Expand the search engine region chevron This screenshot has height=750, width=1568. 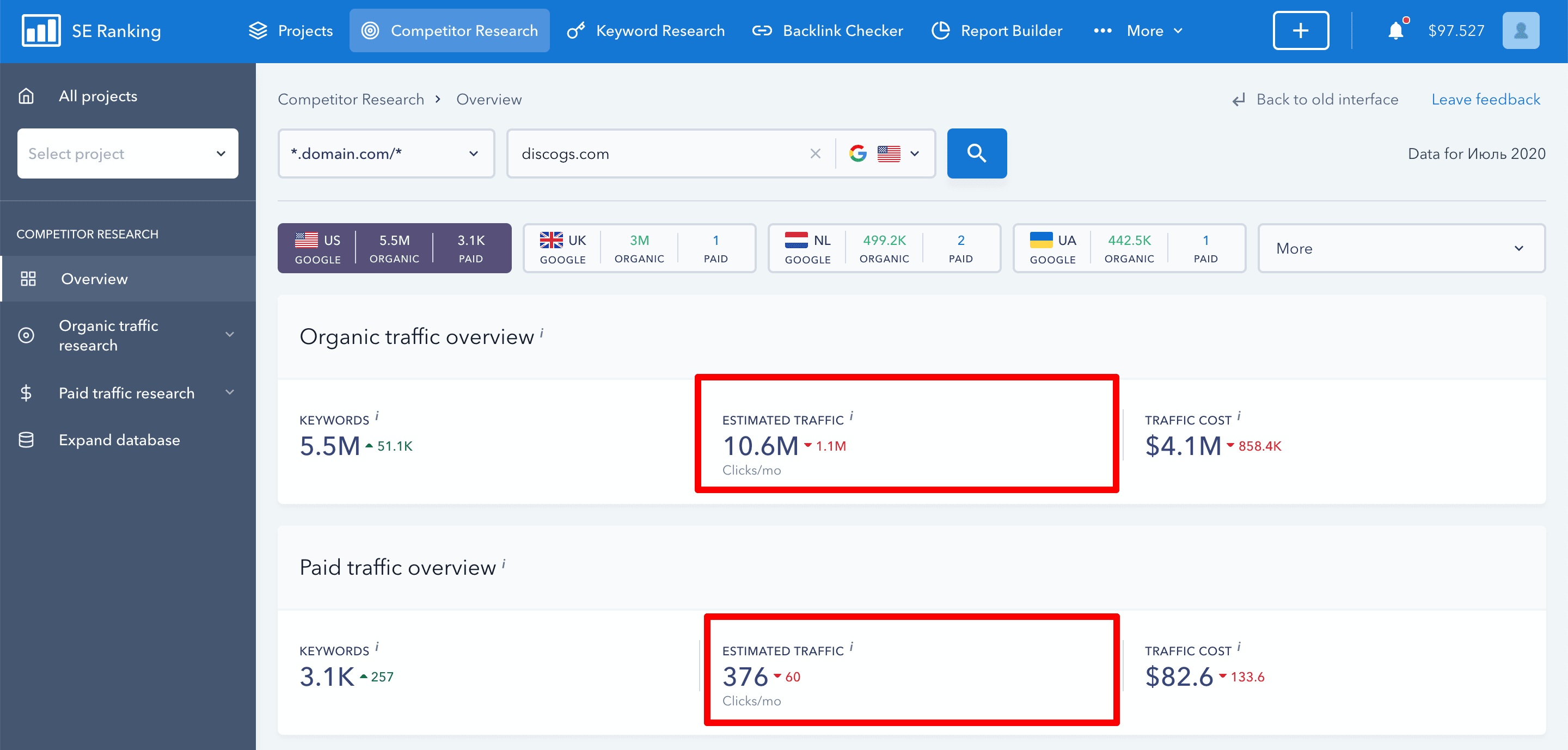pyautogui.click(x=914, y=154)
